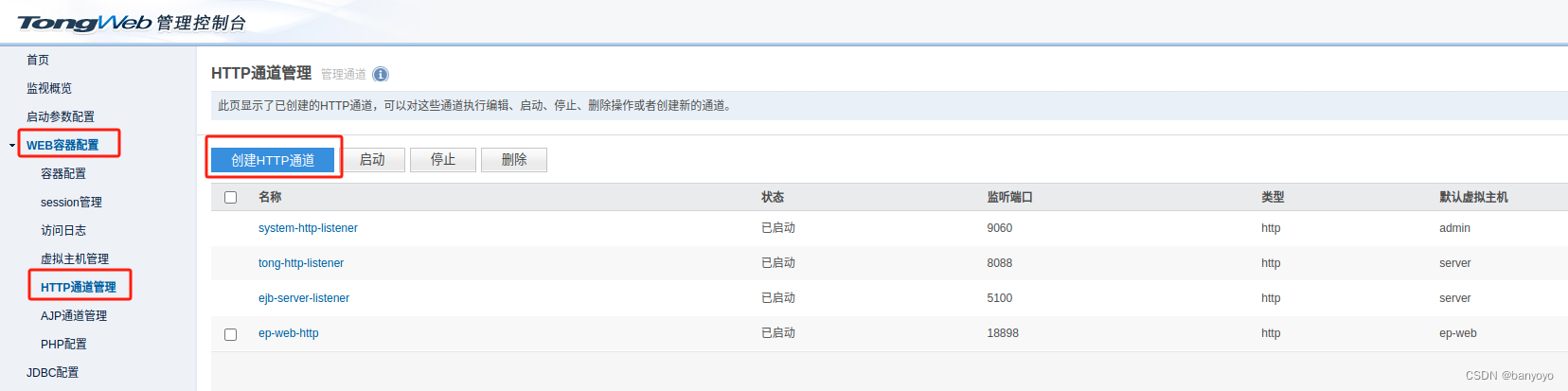This screenshot has width=1568, height=391.
Task: Open JDBC配置 in the sidebar
Action: click(53, 372)
